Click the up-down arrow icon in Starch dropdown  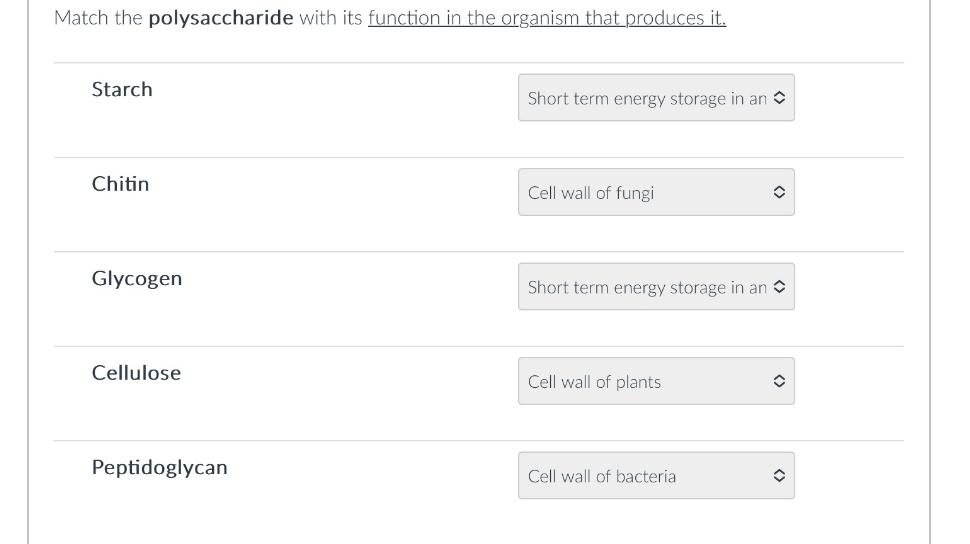[779, 98]
